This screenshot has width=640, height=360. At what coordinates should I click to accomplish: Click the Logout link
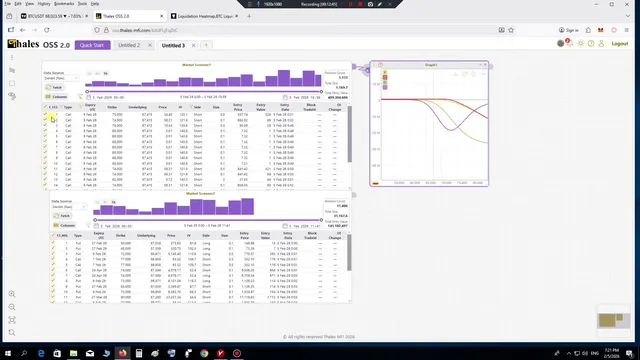(x=620, y=44)
